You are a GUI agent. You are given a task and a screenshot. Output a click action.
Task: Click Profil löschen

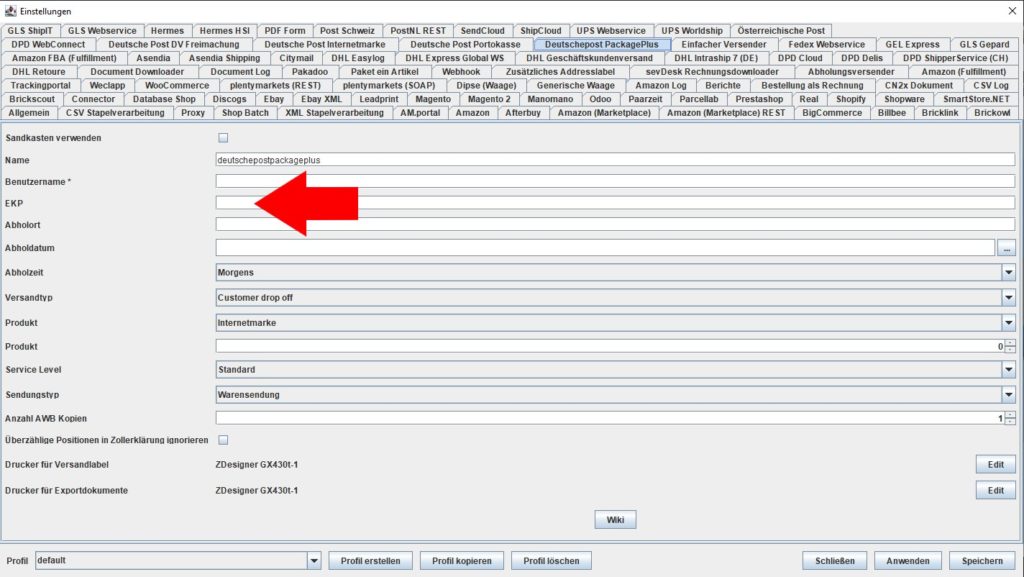[x=551, y=561]
